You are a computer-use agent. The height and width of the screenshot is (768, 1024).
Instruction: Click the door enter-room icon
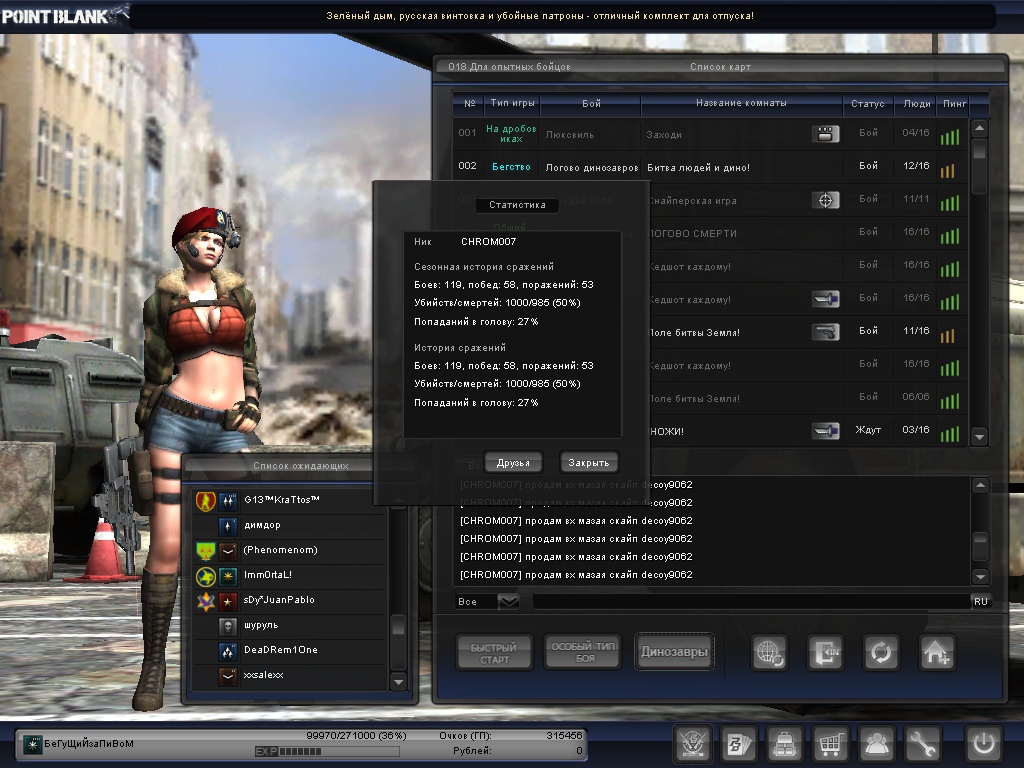[826, 653]
